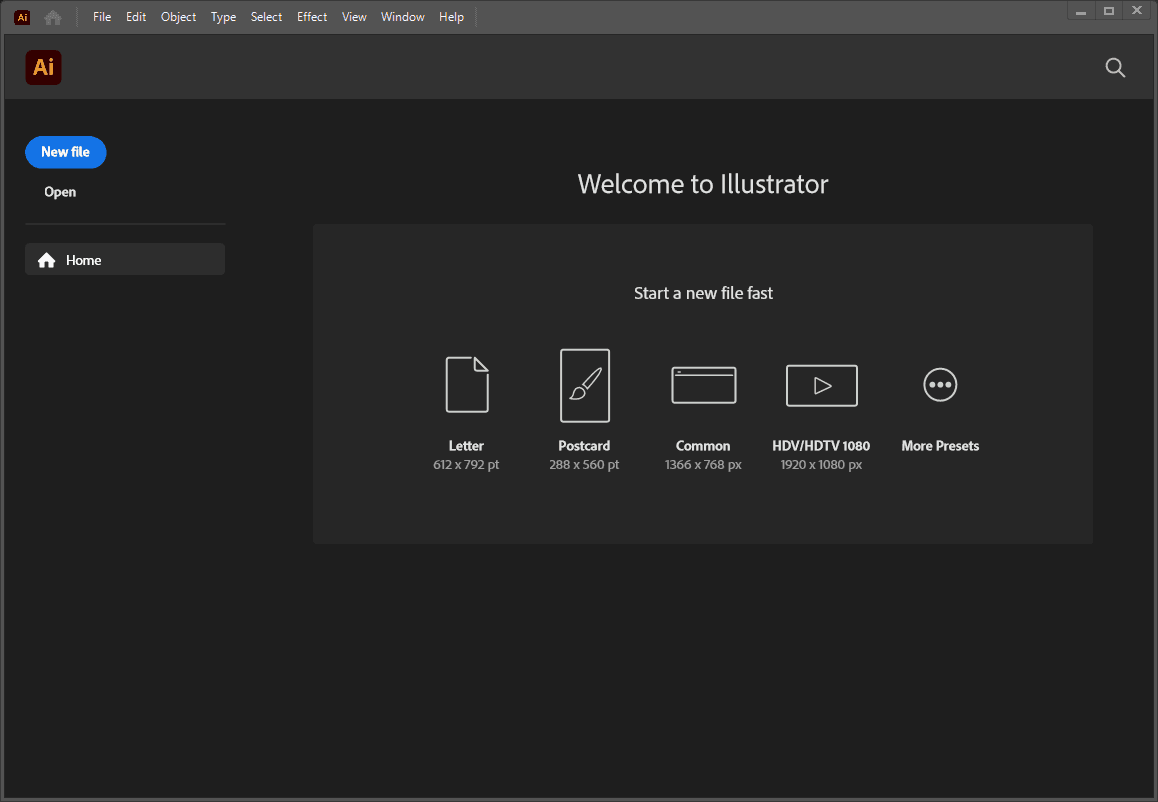Screen dimensions: 1158x802
Task: Click the small Ai app icon in title bar
Action: (22, 17)
